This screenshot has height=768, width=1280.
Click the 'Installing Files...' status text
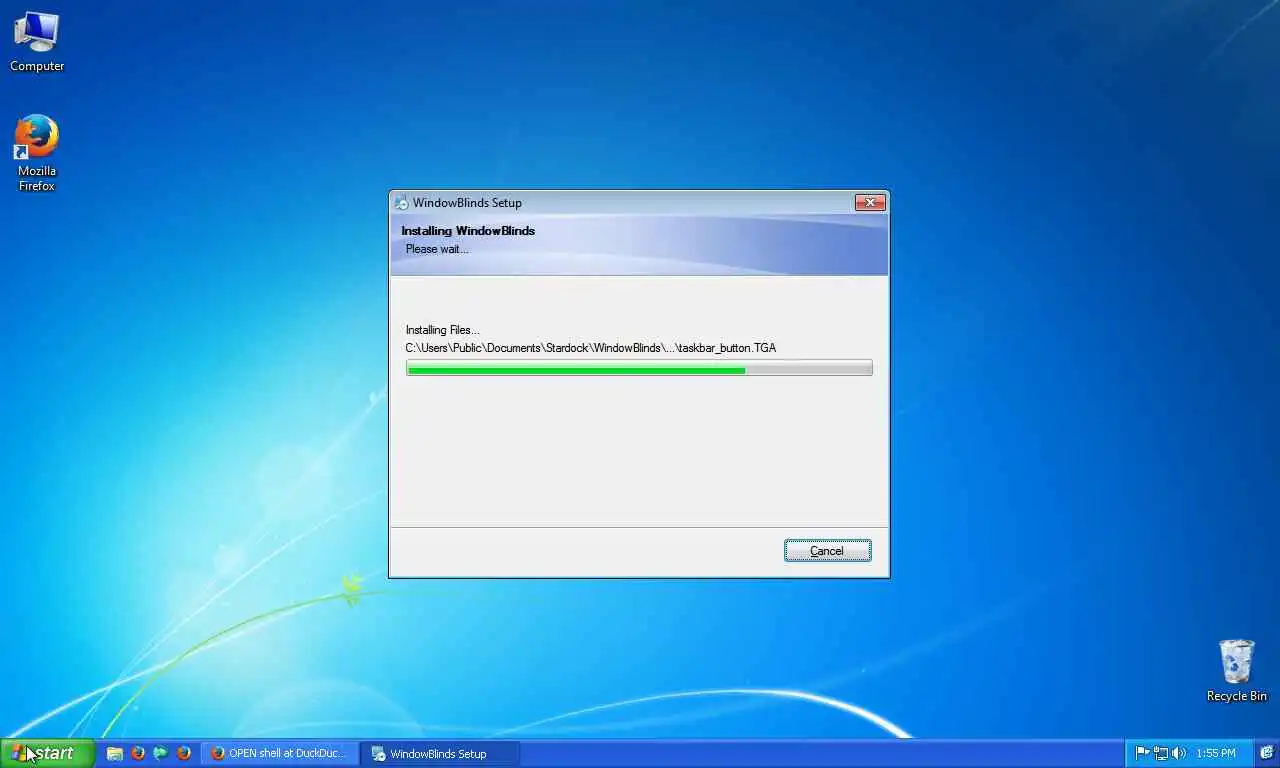(442, 330)
